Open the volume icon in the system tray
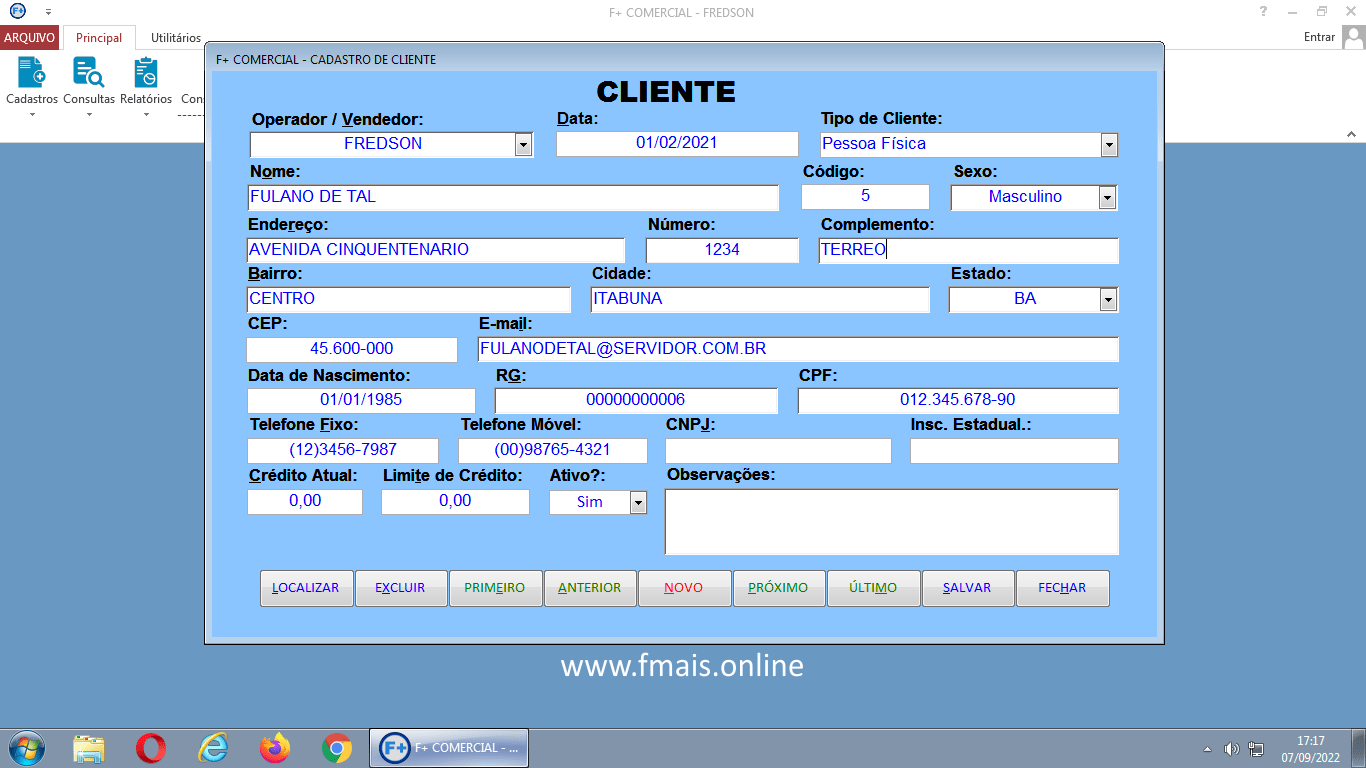 click(1232, 747)
